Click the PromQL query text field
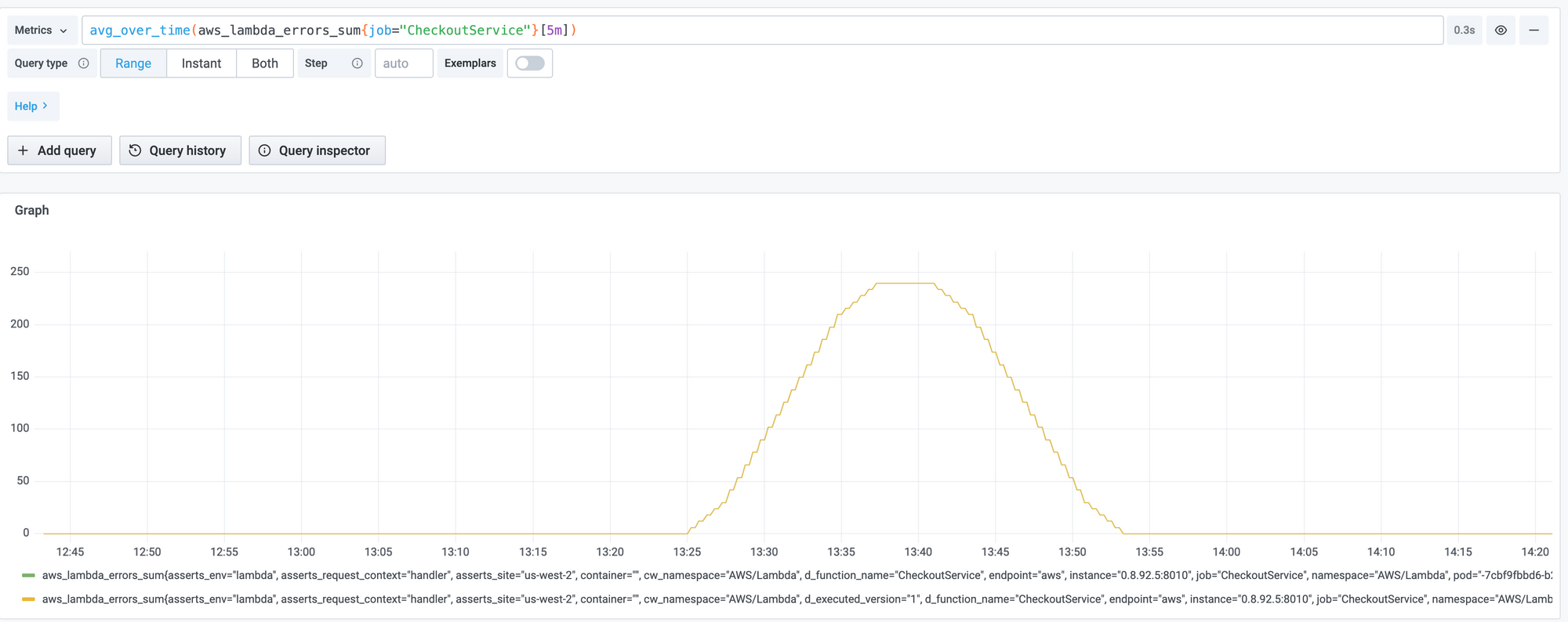This screenshot has height=622, width=1568. (760, 31)
